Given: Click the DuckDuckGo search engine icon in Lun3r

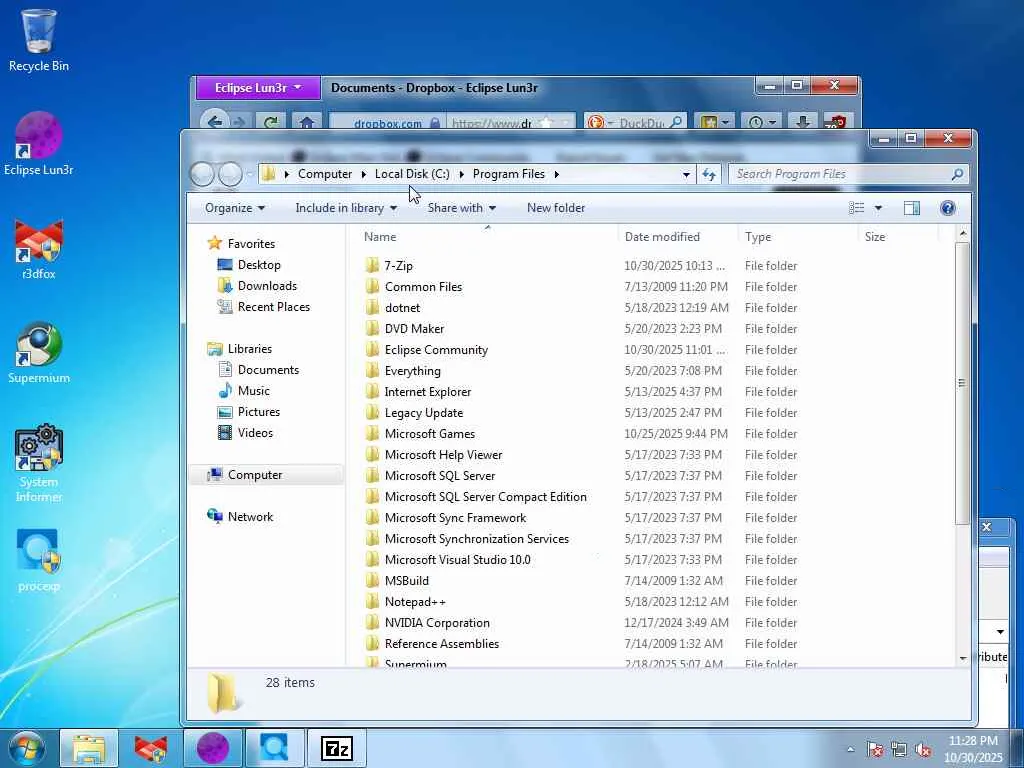Looking at the screenshot, I should click(x=596, y=122).
